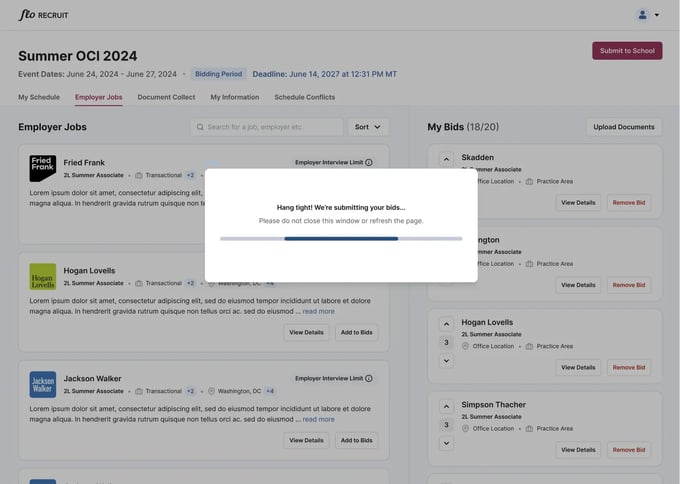
Task: Click Hogan Lovells bid office location icon
Action: 465,346
